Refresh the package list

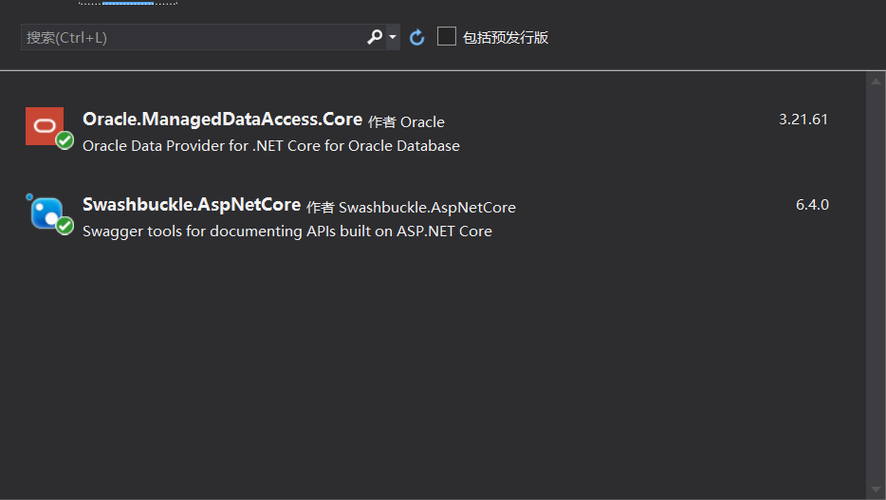pyautogui.click(x=417, y=37)
